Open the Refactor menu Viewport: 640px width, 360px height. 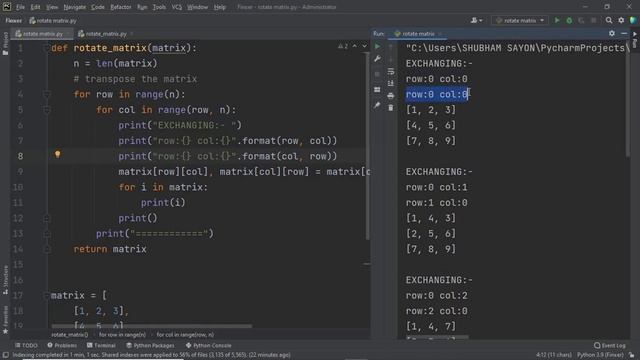click(x=121, y=7)
